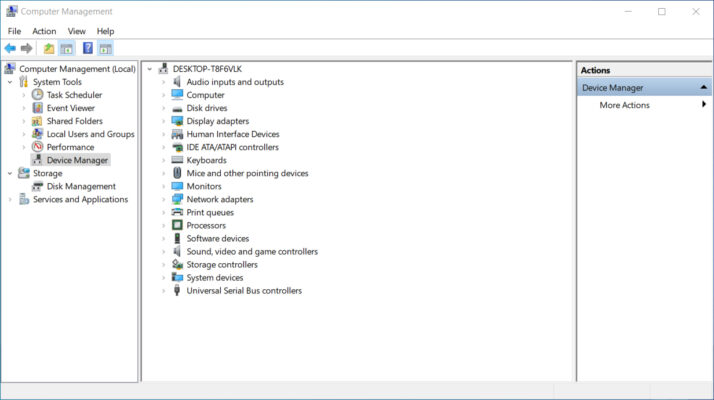Open the More Actions submenu arrow
The height and width of the screenshot is (400, 714).
pos(704,104)
